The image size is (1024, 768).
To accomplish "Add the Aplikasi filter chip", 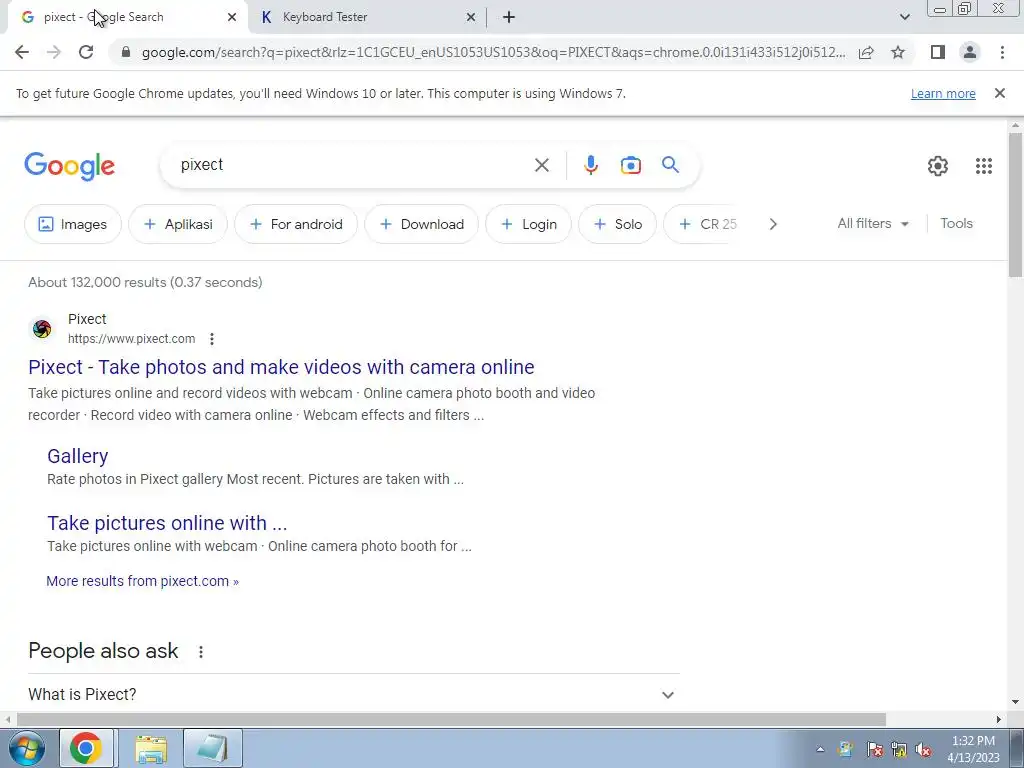I will 178,224.
